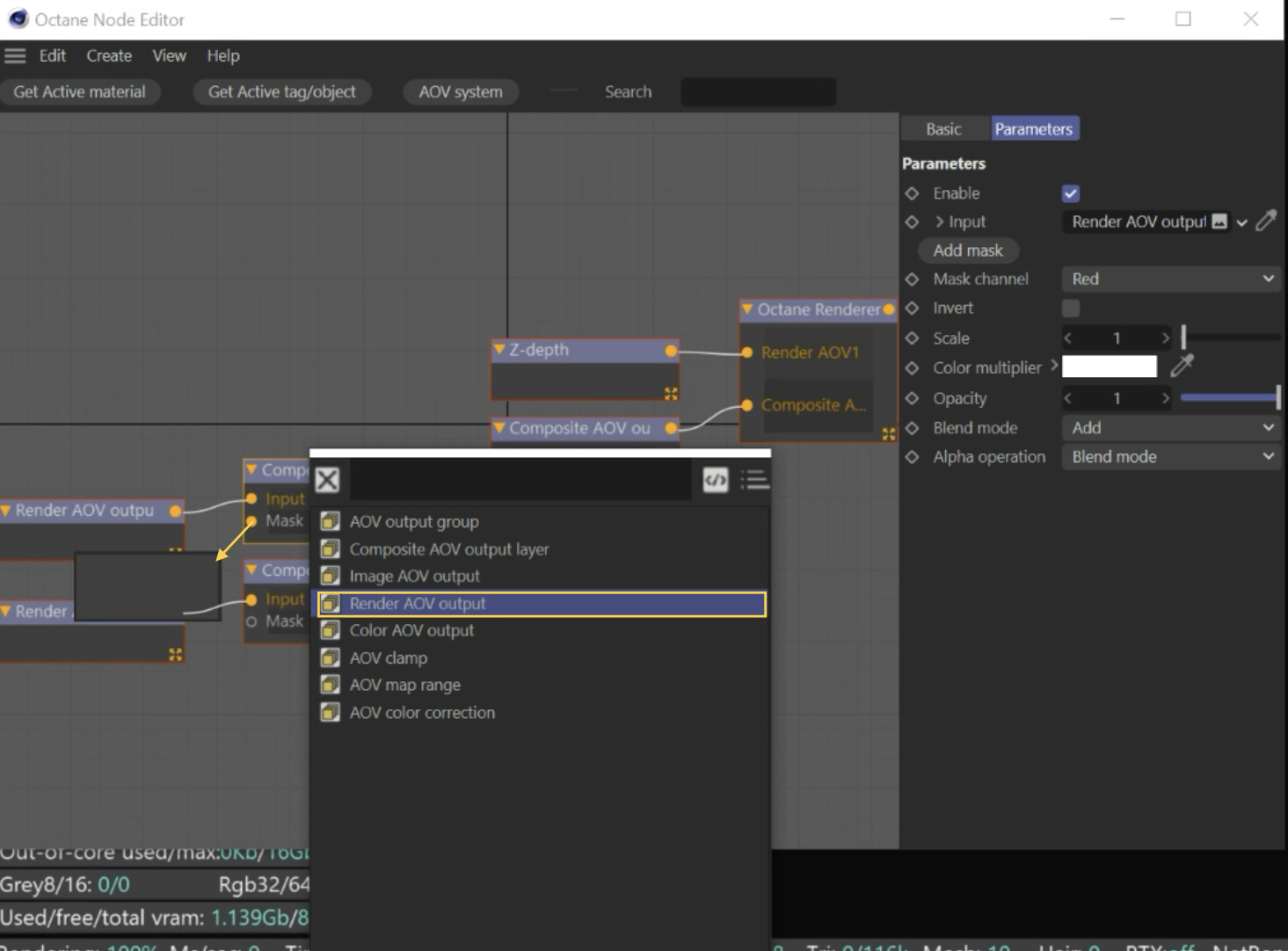Viewport: 1288px width, 951px height.
Task: Click the keyframe diamond beside Input
Action: point(912,222)
